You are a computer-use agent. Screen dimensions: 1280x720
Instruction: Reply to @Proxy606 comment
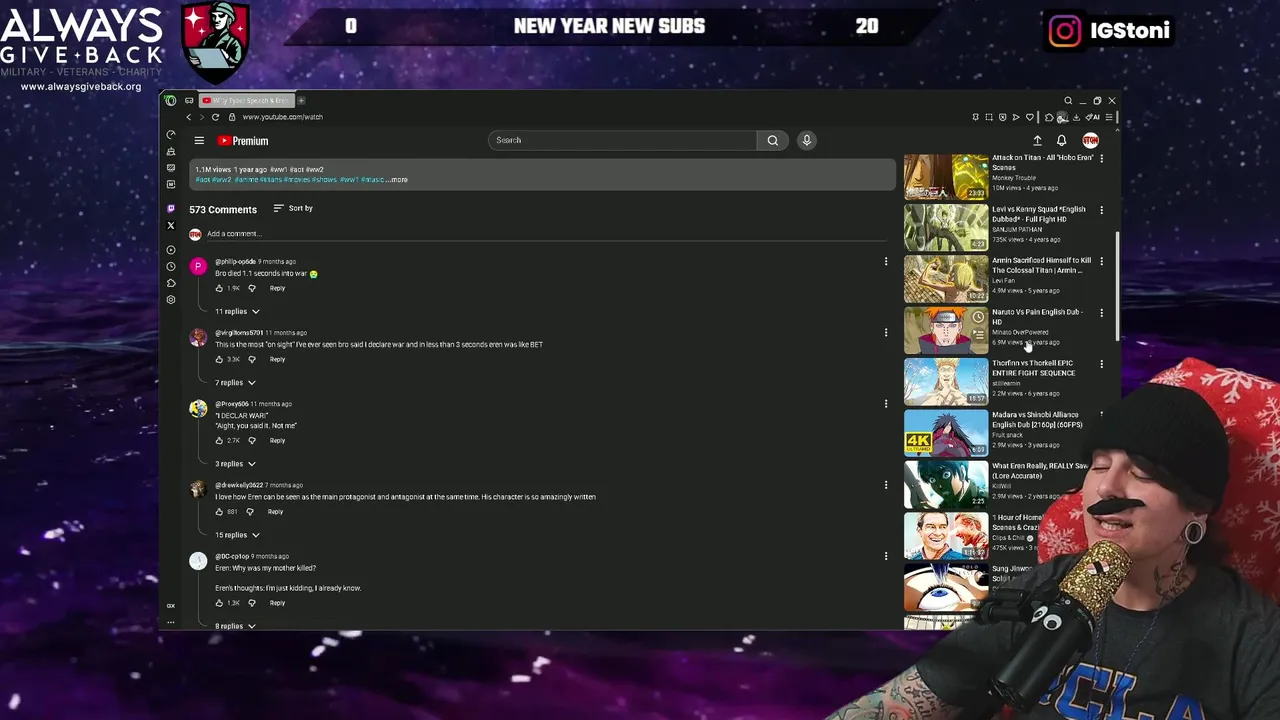pos(277,440)
